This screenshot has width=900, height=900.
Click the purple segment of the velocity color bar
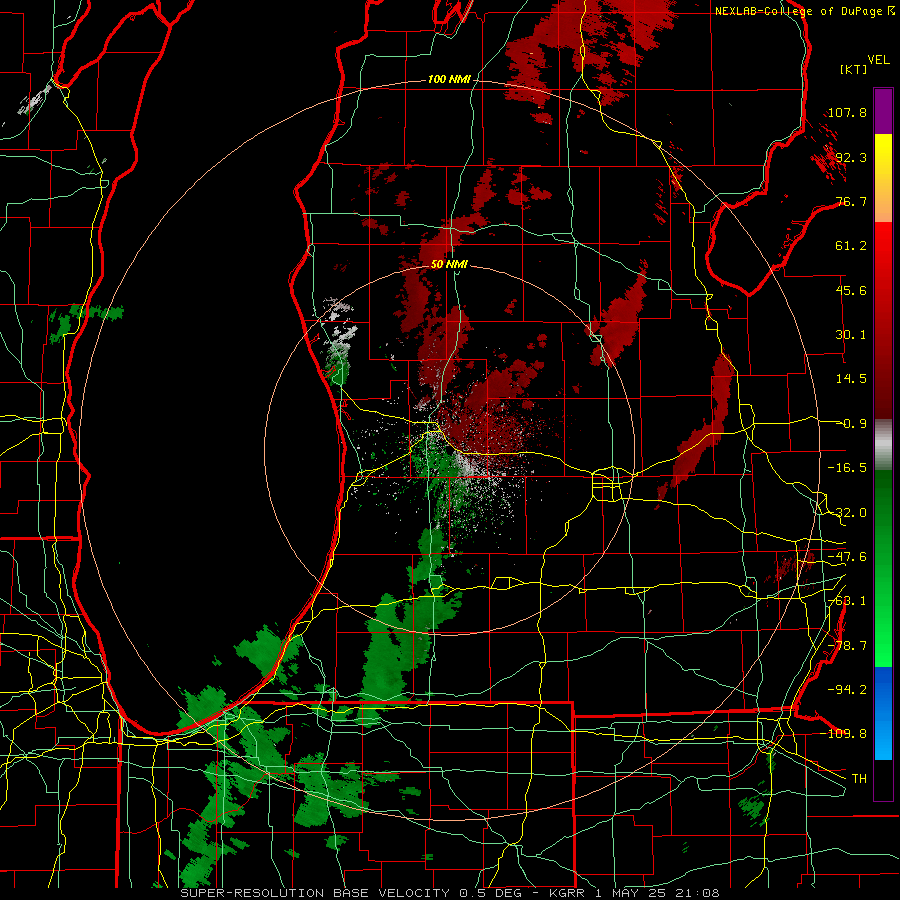883,111
